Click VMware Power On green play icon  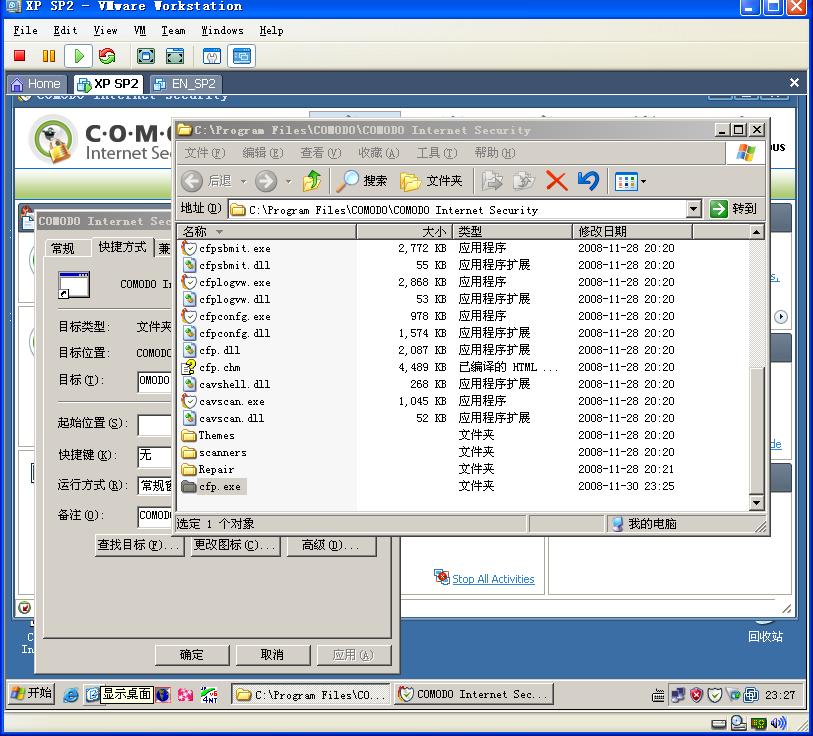(x=79, y=56)
